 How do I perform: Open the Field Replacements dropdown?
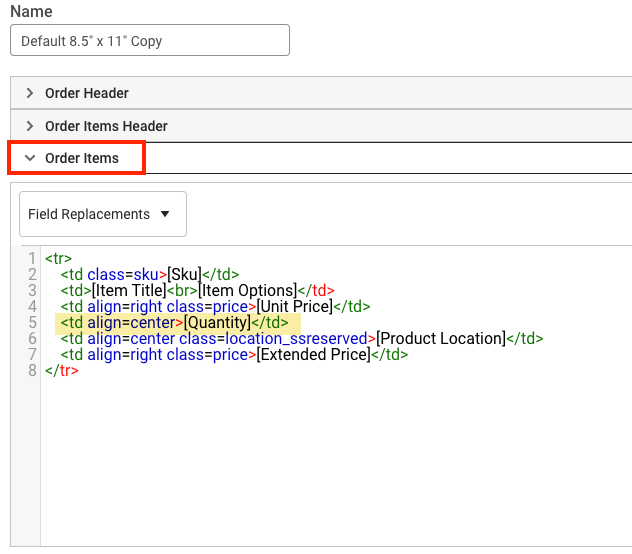(x=103, y=214)
